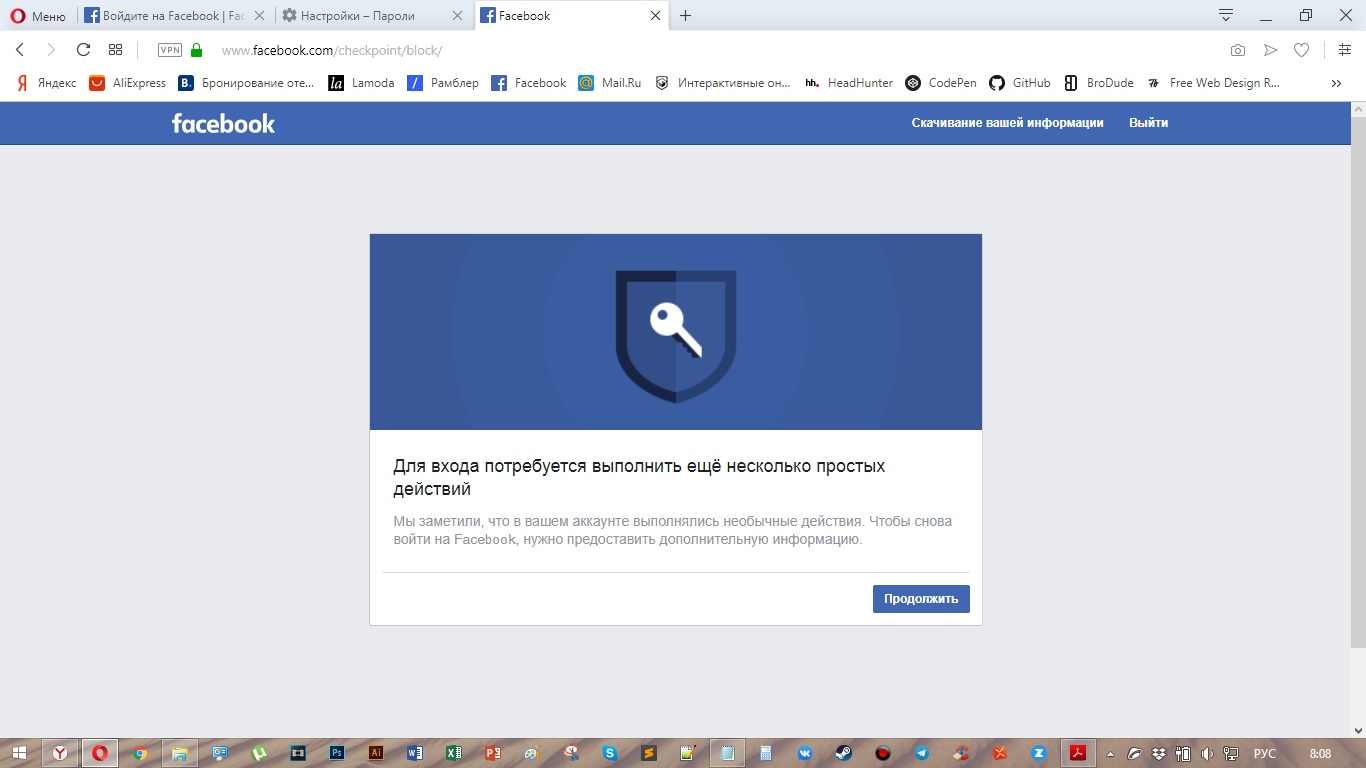Screen dimensions: 1366x768
Task: Open the tab menu icon in title bar
Action: click(1225, 15)
